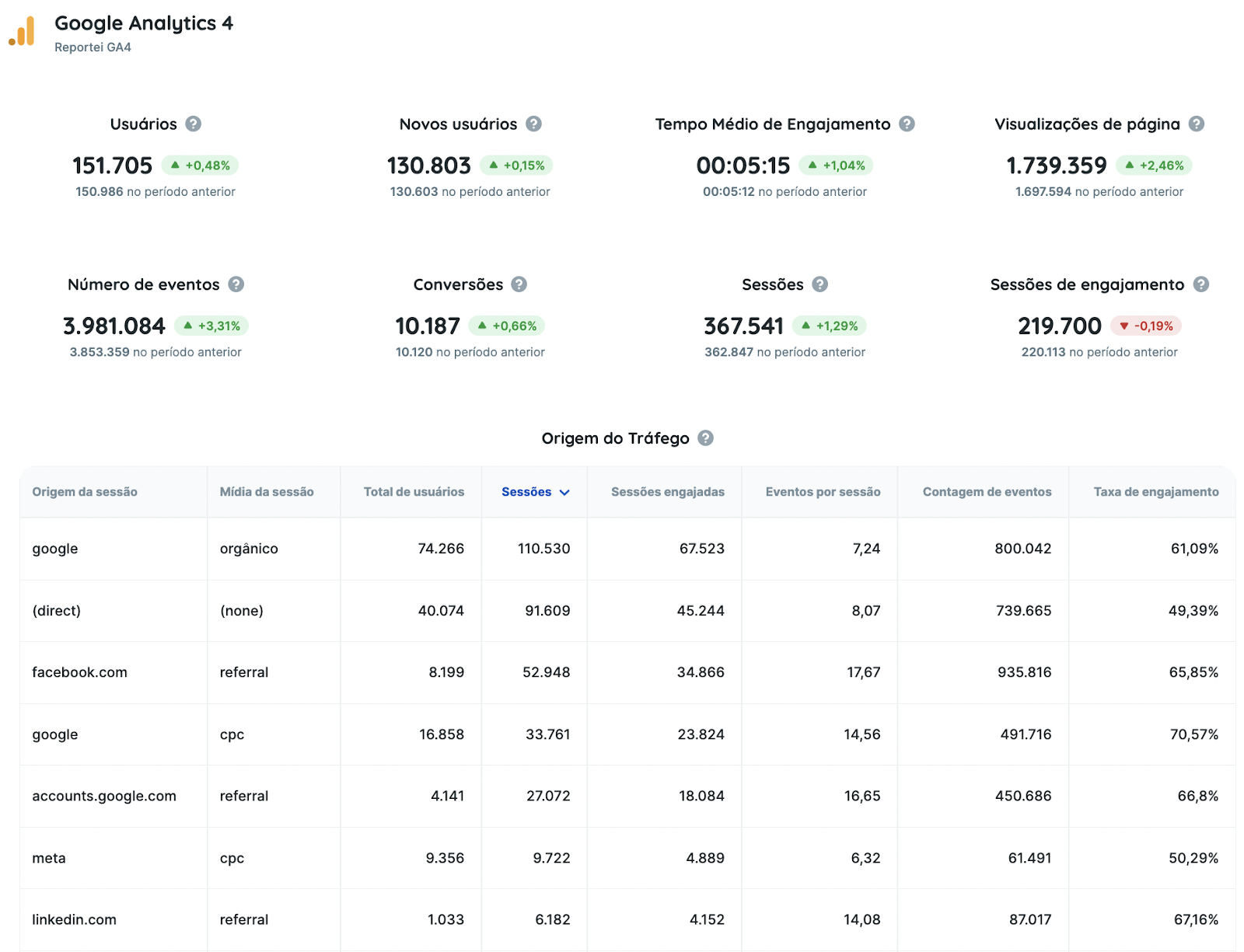
Task: Open help icon next to Novos usuários
Action: (x=533, y=124)
